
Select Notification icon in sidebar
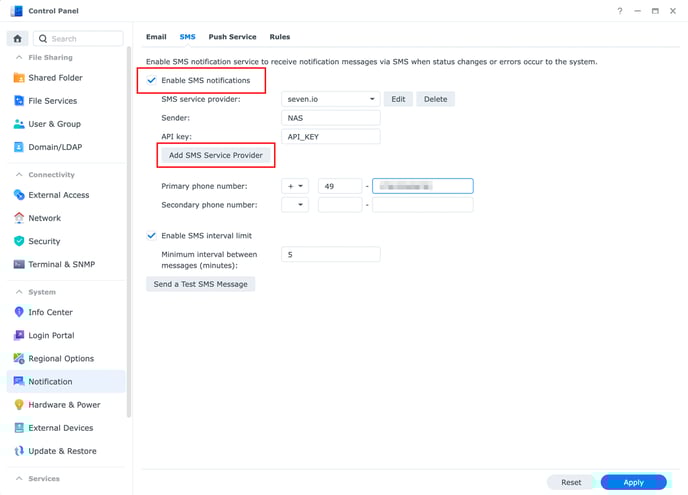click(x=19, y=381)
